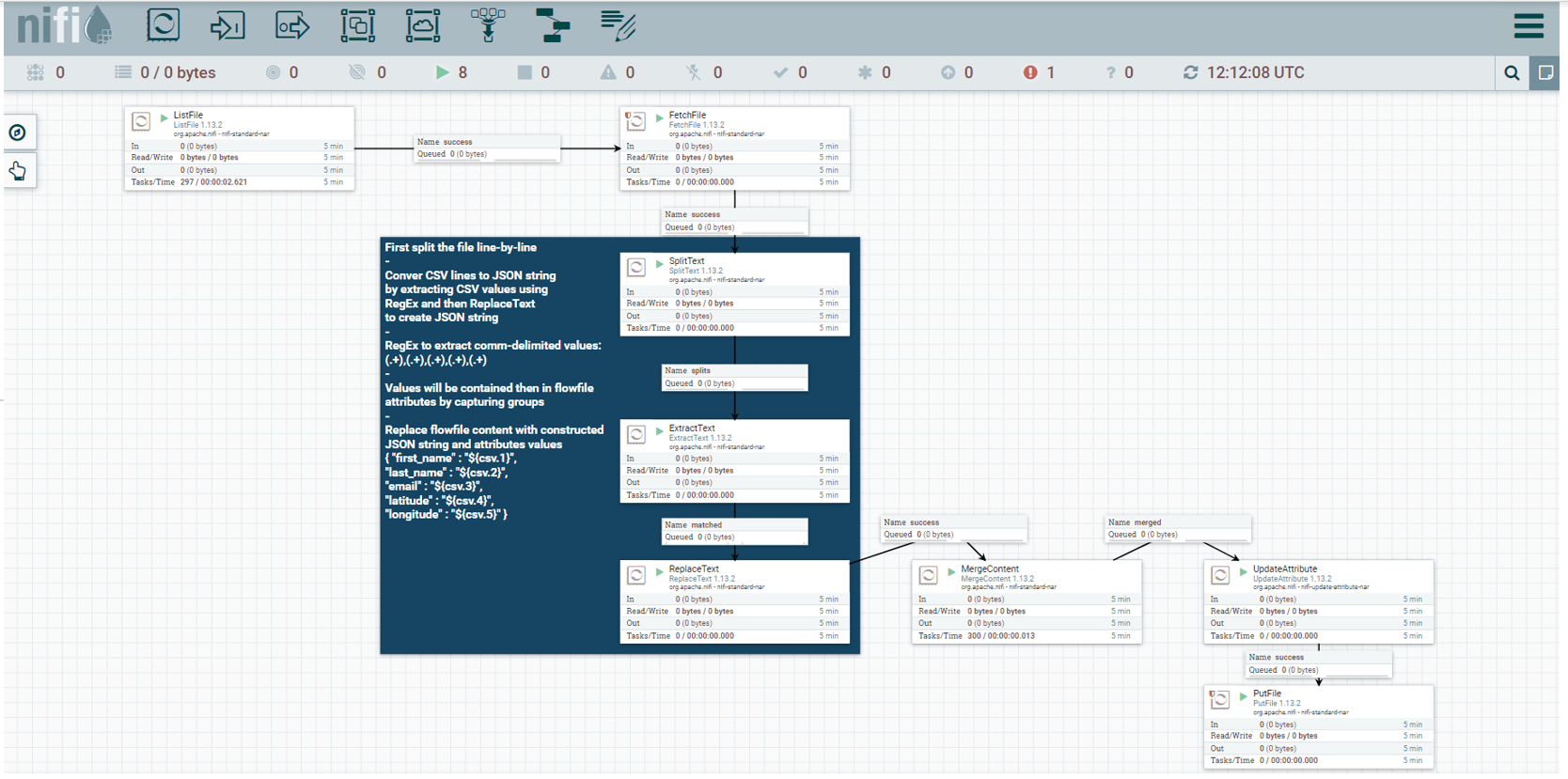Viewport: 1568px width, 779px height.
Task: Click the running components play icon
Action: point(442,72)
